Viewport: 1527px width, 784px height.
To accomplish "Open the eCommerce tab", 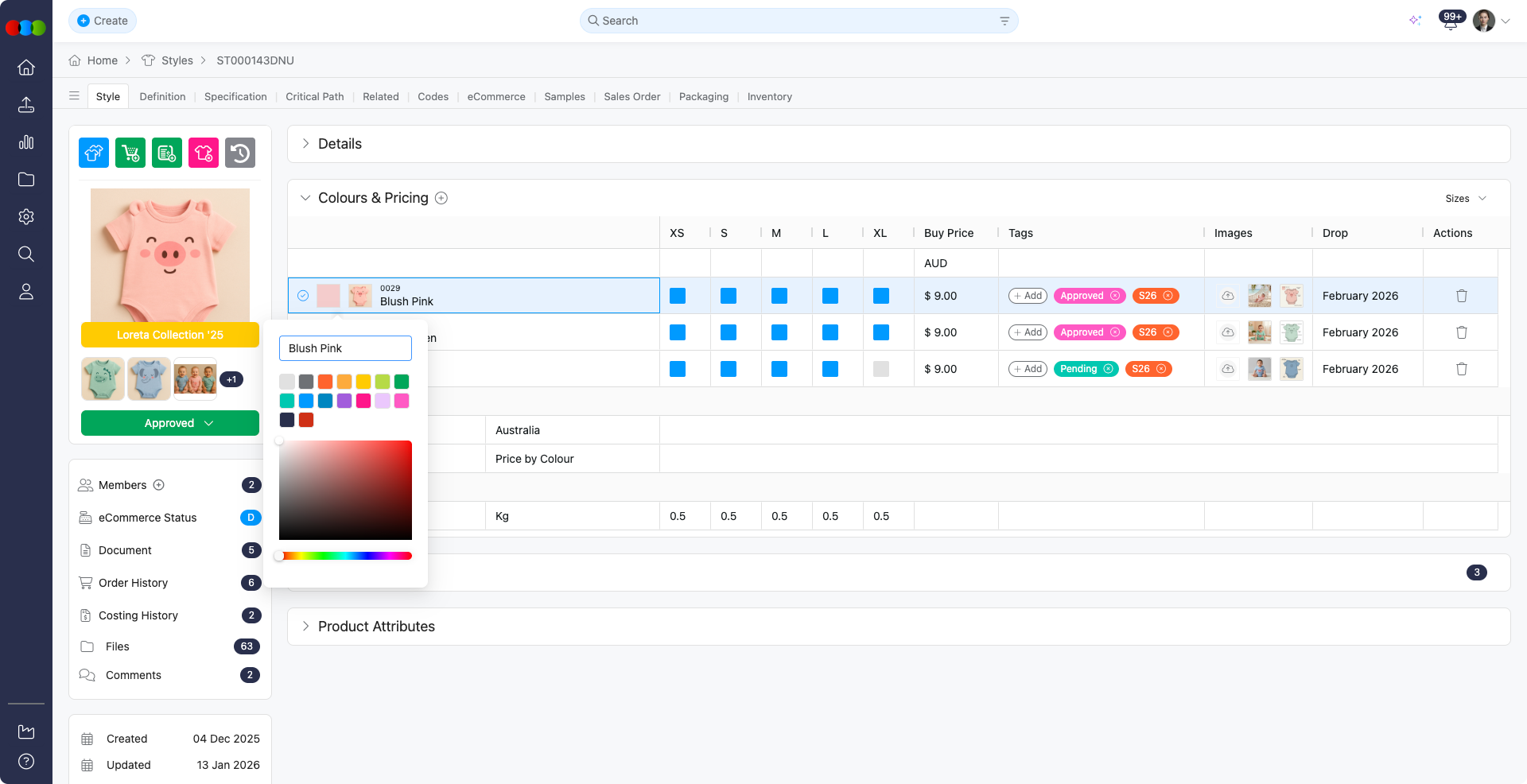I will point(495,96).
